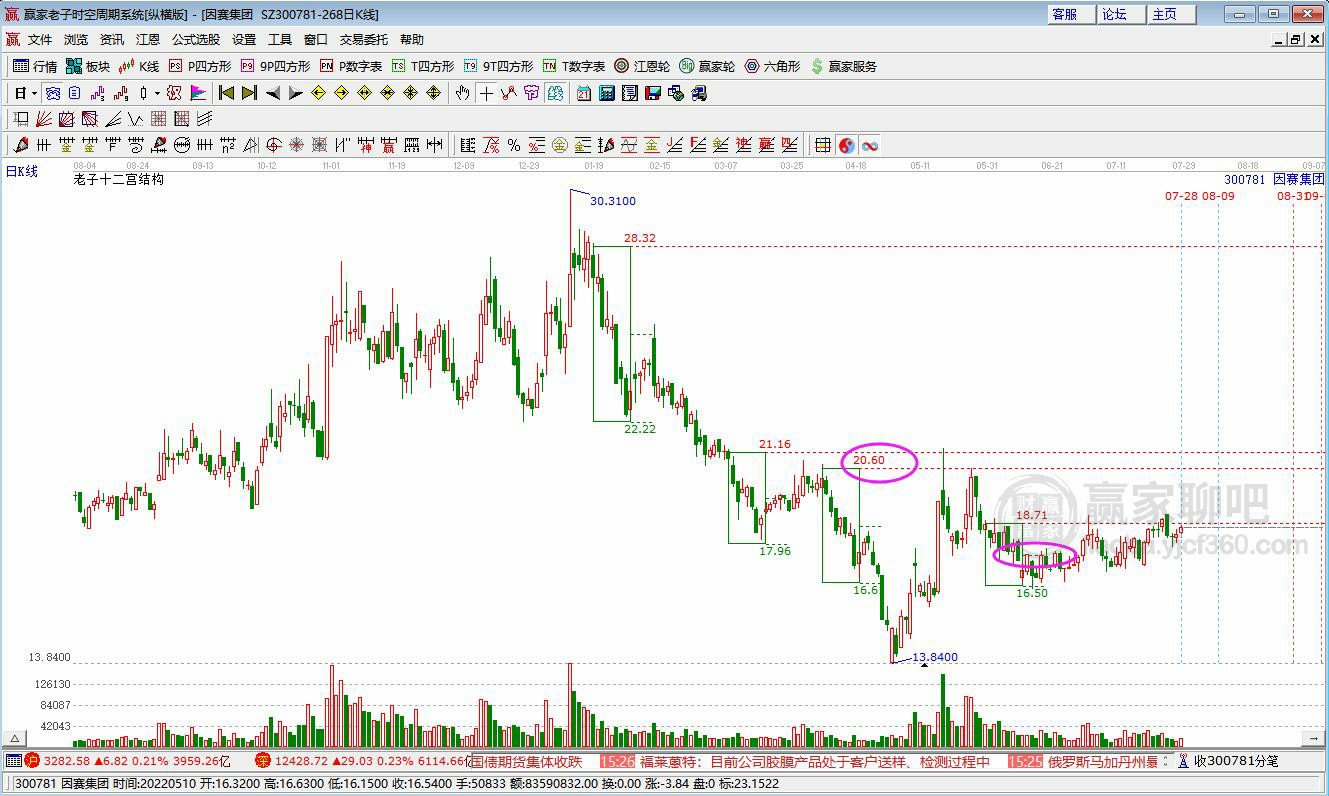Click the 22.22 green price label
The image size is (1329, 796).
640,428
